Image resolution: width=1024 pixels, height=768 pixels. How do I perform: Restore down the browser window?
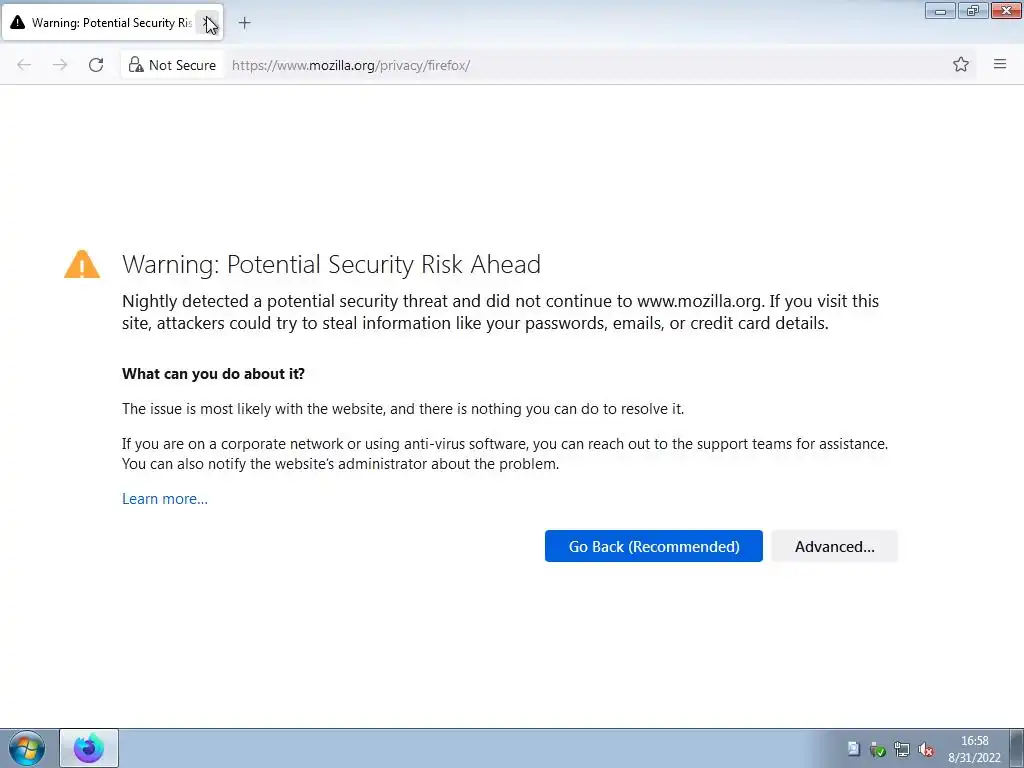[x=972, y=10]
